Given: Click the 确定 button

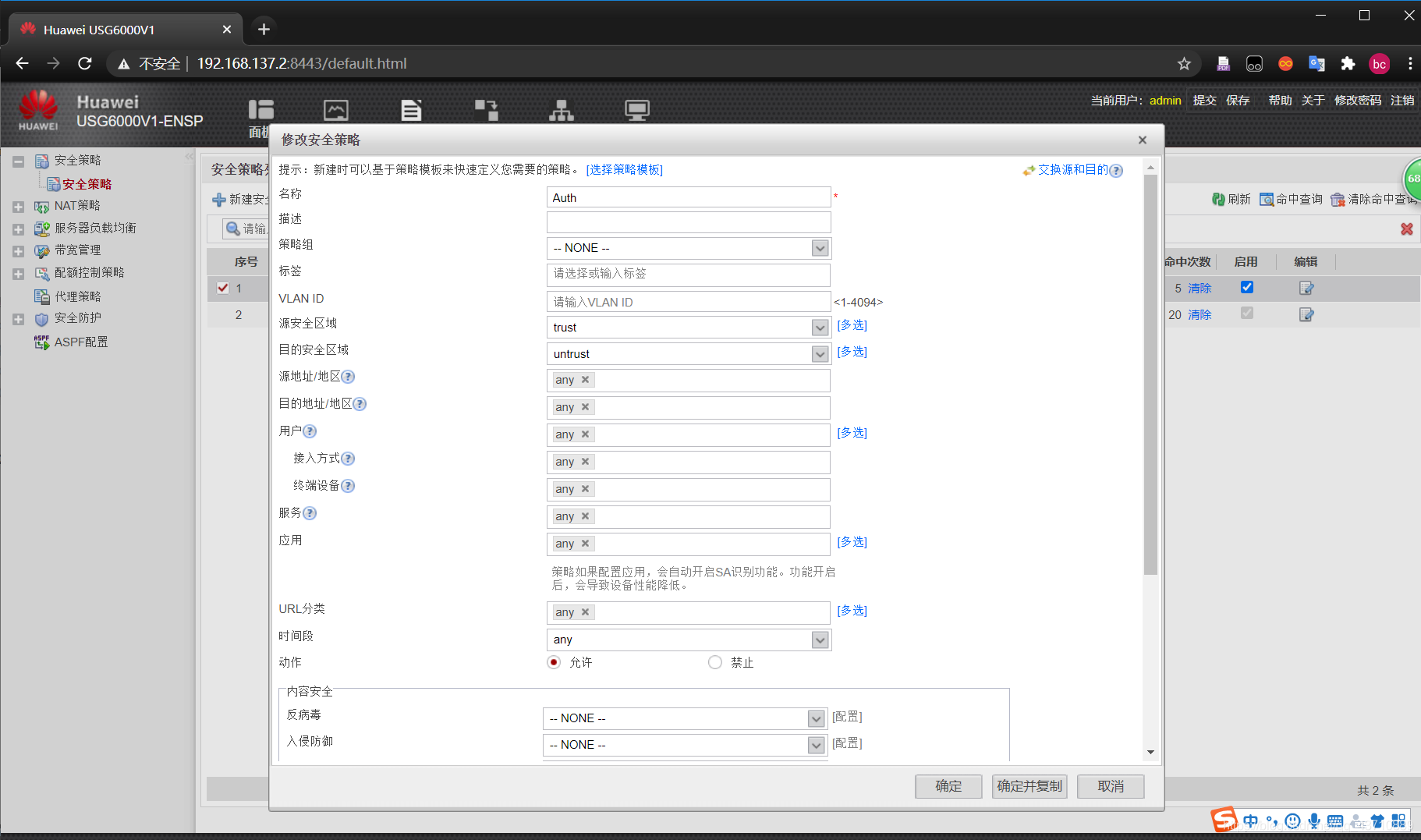Looking at the screenshot, I should click(948, 786).
